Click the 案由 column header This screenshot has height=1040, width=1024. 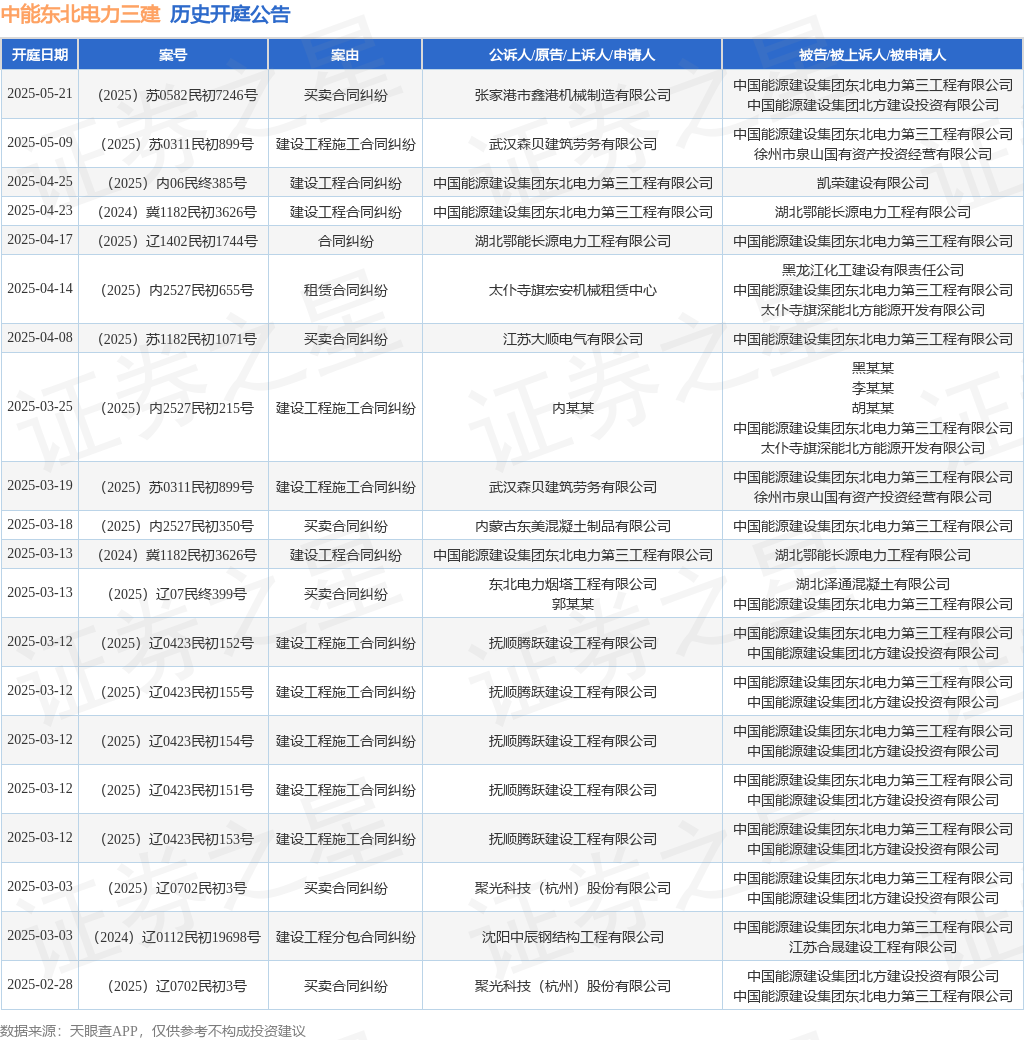pyautogui.click(x=345, y=55)
